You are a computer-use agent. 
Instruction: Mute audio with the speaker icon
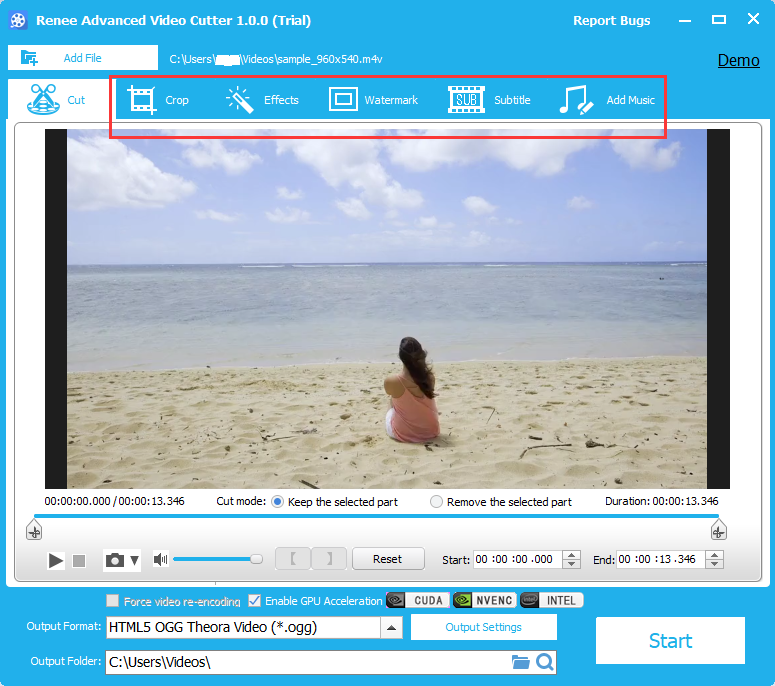click(160, 560)
